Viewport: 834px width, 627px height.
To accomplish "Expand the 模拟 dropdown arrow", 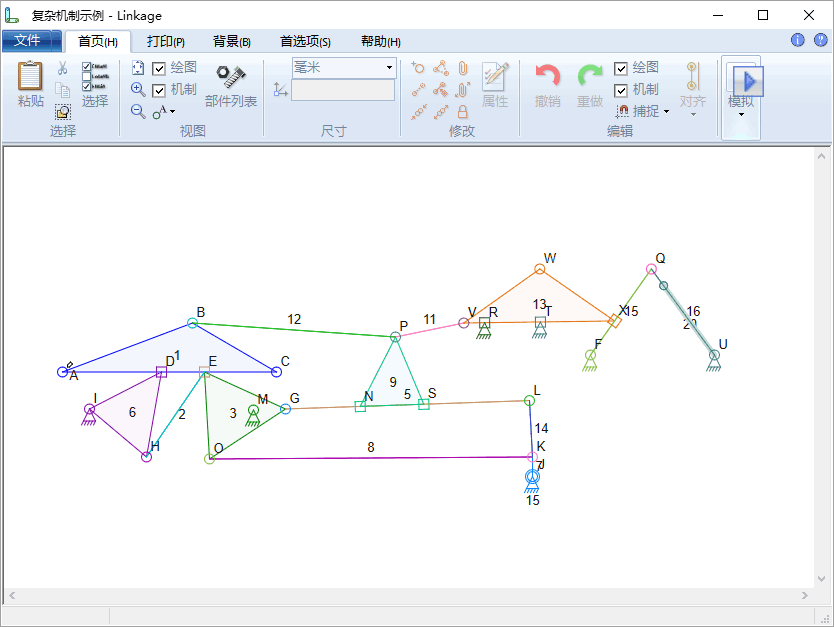I will click(741, 115).
